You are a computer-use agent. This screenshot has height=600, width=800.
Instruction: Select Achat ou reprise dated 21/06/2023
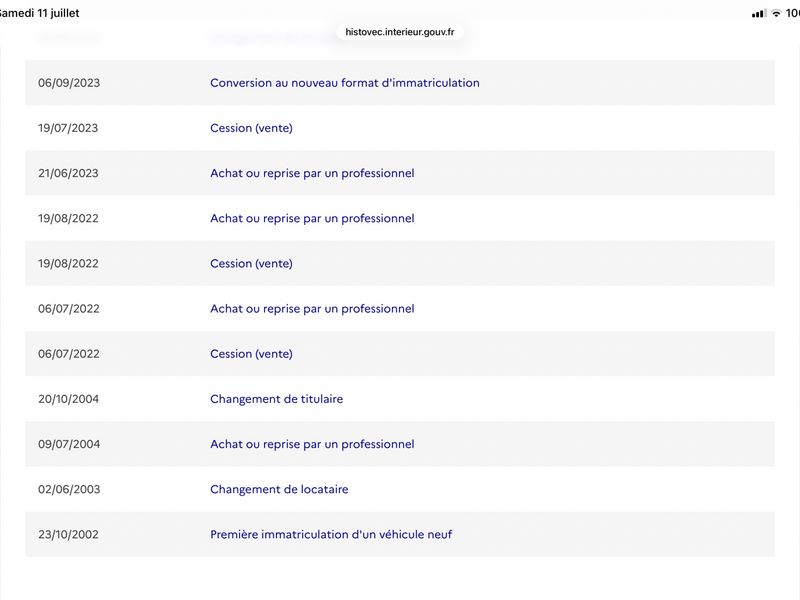pyautogui.click(x=312, y=173)
